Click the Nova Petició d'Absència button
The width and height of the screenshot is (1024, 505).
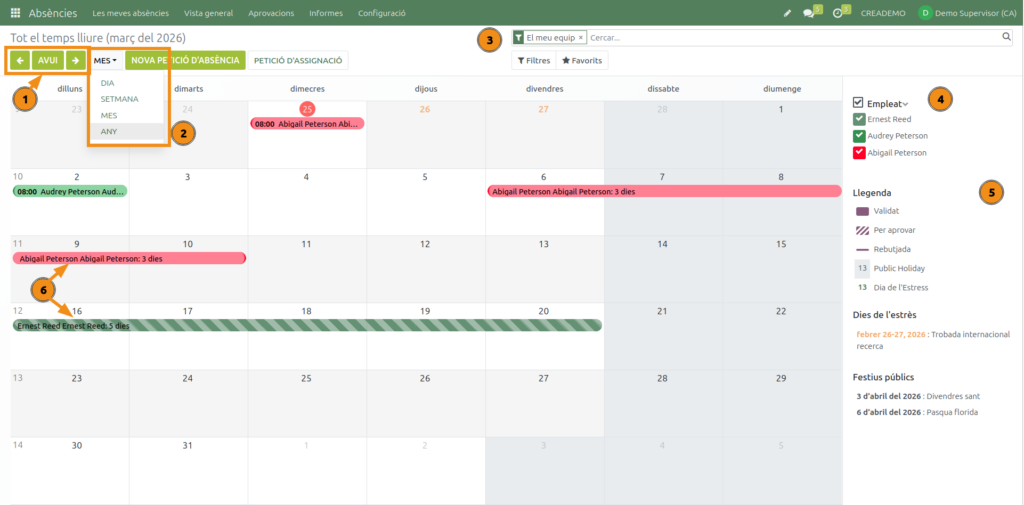click(185, 60)
